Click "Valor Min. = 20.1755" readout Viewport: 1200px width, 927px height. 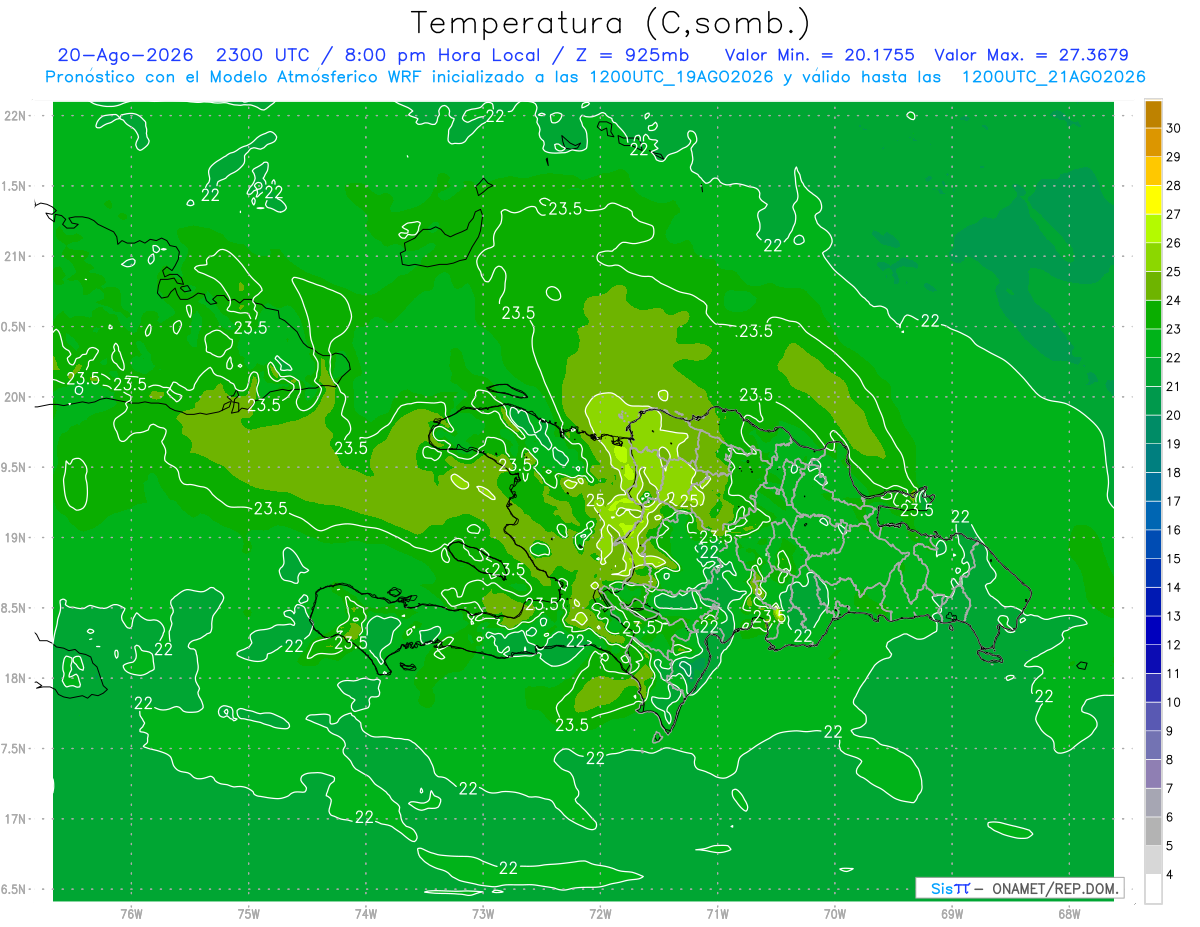[x=820, y=55]
